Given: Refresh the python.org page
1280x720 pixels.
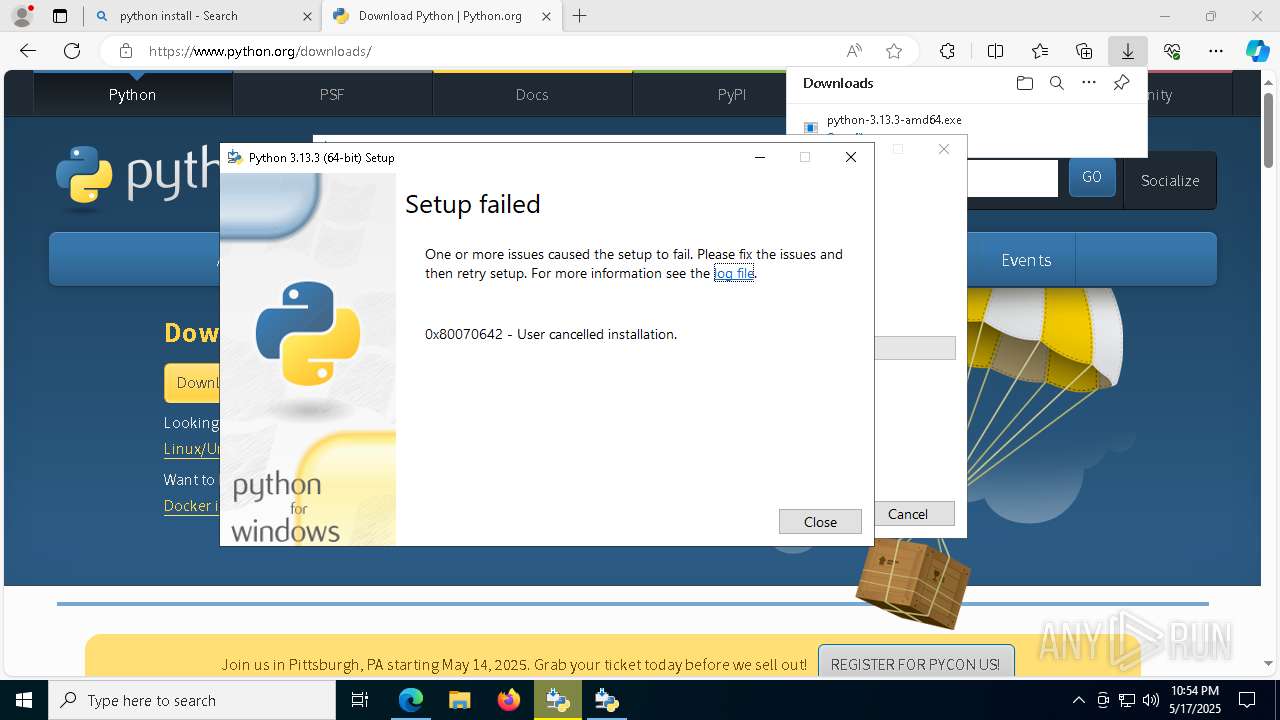Looking at the screenshot, I should tap(72, 51).
